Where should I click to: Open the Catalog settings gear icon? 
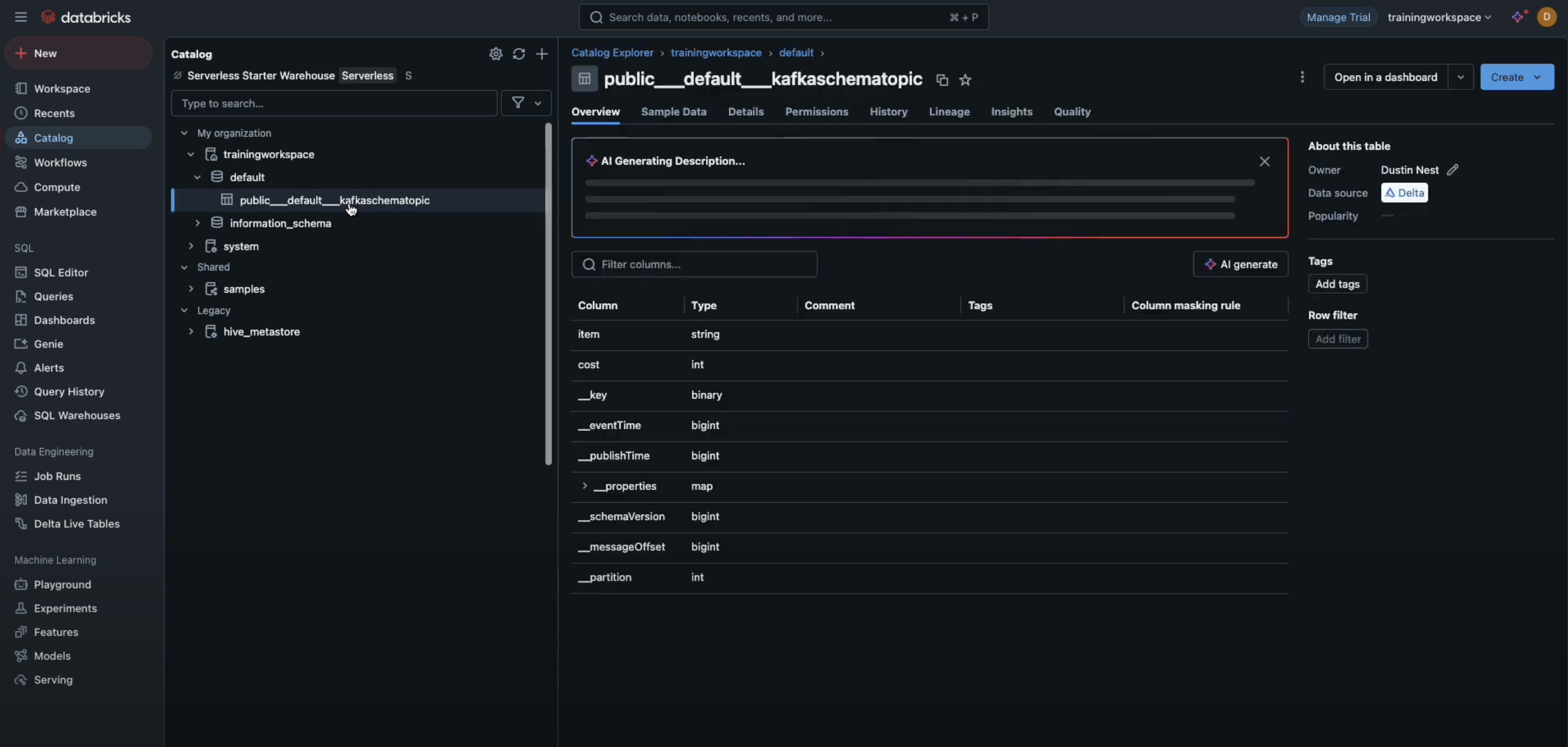(496, 54)
